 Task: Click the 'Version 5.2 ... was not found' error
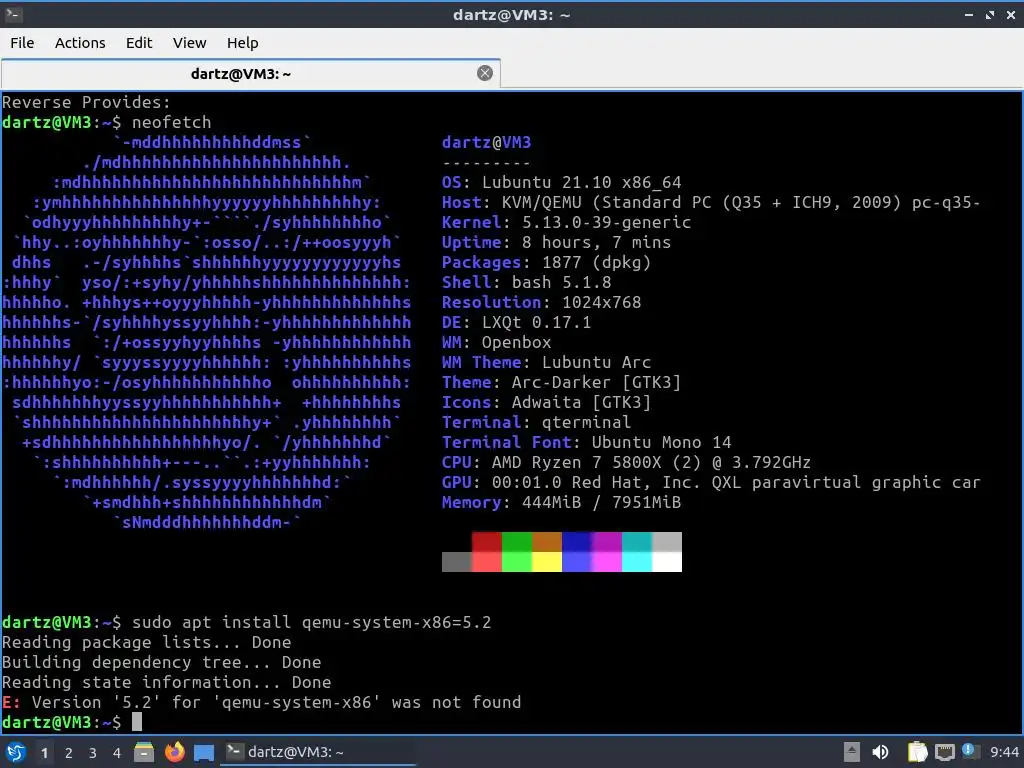tap(261, 702)
